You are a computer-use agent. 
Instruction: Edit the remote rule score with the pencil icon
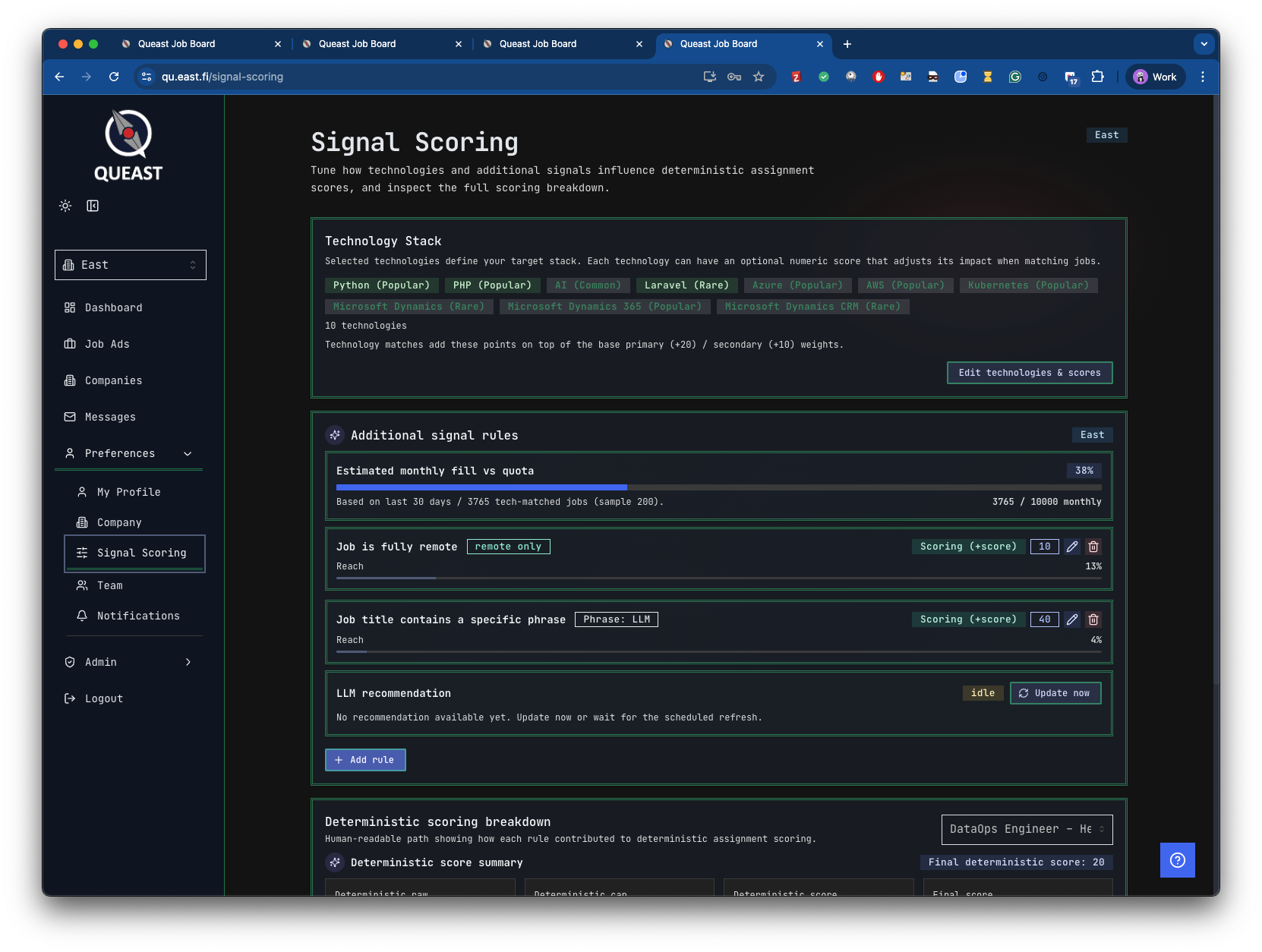(x=1072, y=546)
